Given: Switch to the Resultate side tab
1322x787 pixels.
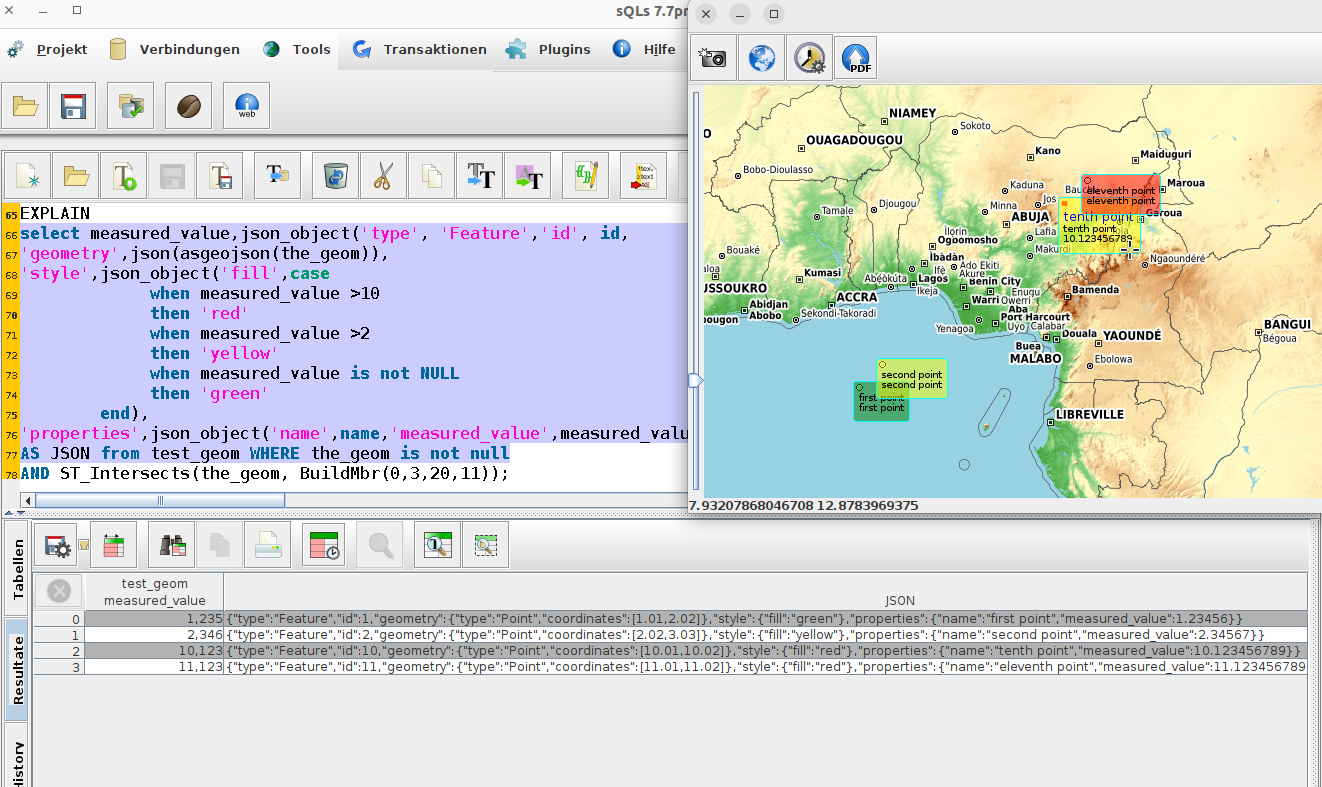Looking at the screenshot, I should (17, 670).
